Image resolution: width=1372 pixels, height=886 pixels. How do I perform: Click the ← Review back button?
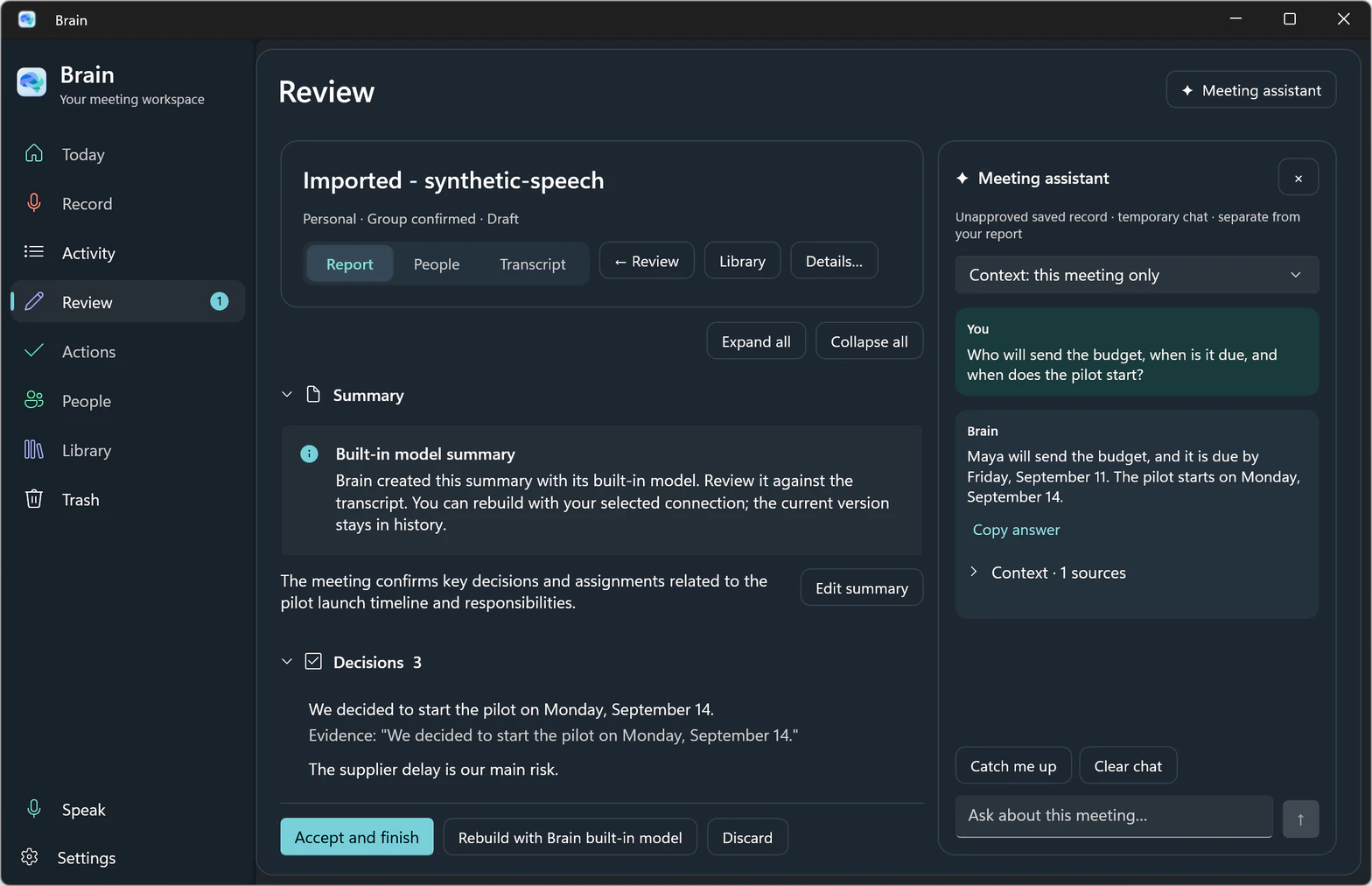pyautogui.click(x=647, y=261)
